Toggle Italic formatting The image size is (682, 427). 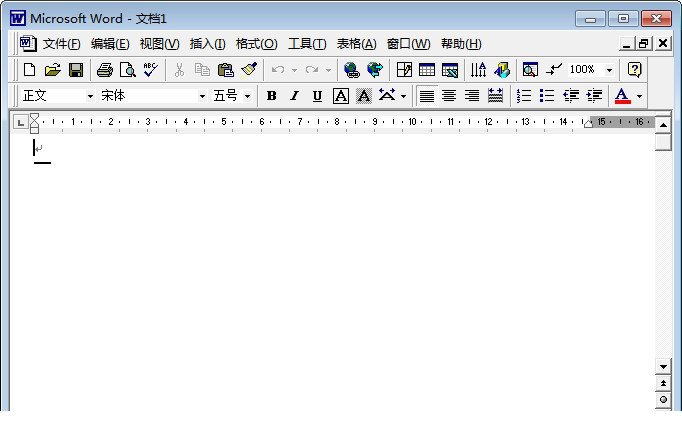point(294,96)
